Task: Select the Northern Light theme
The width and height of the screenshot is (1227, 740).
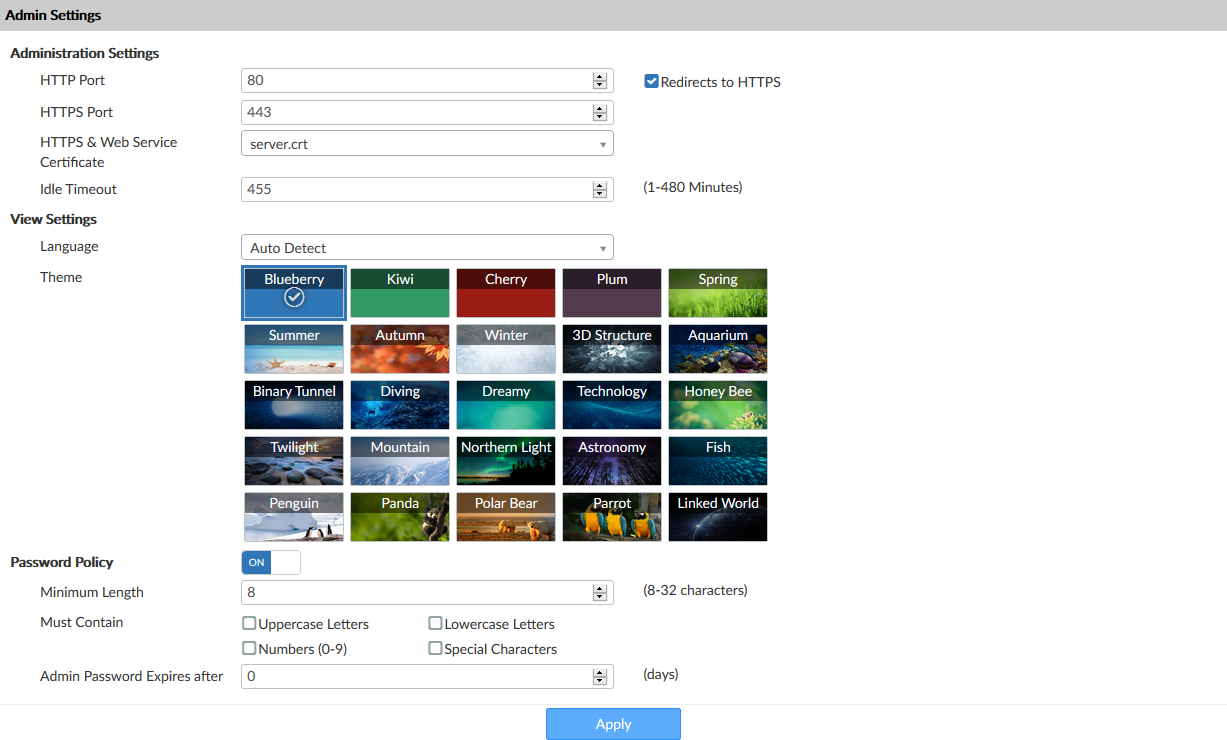Action: click(505, 461)
